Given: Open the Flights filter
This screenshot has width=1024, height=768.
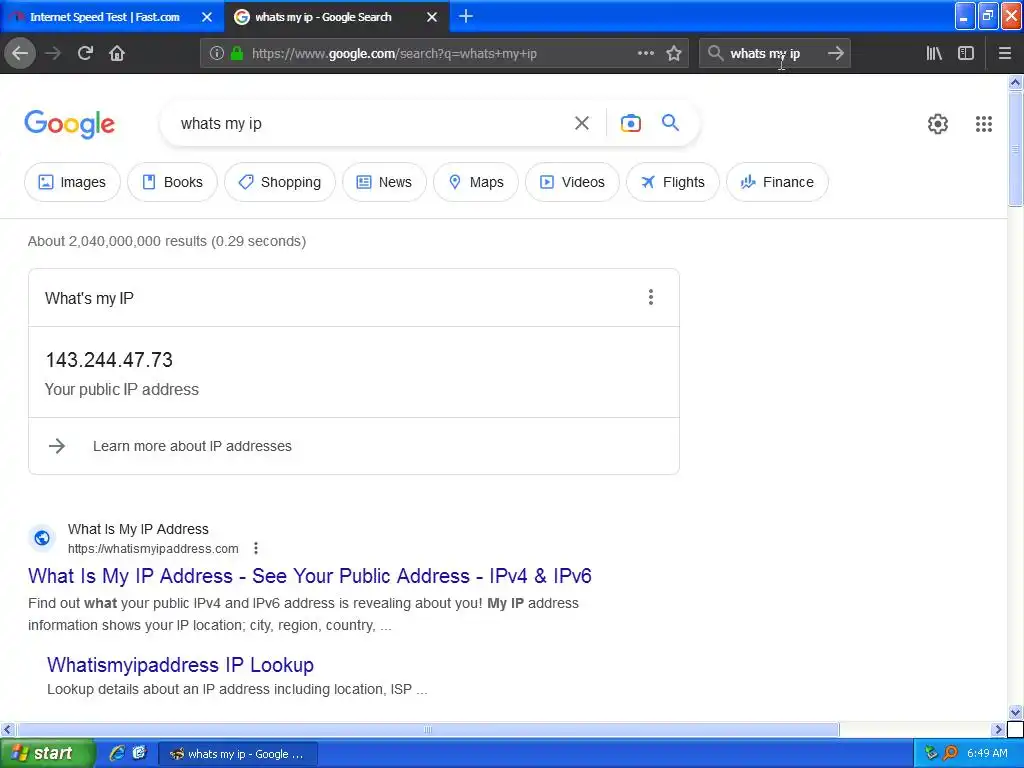Looking at the screenshot, I should 673,182.
